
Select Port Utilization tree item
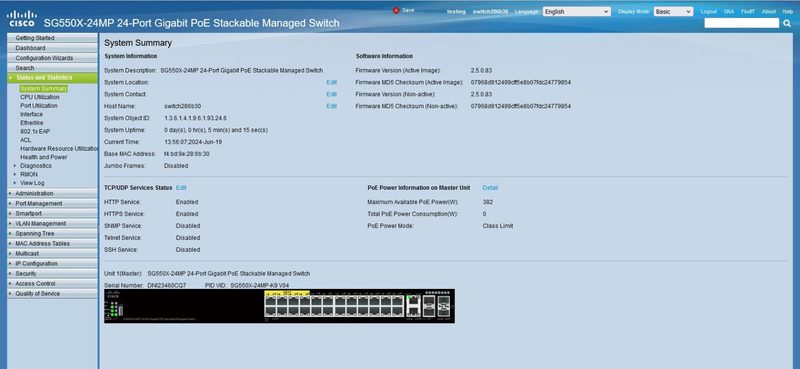pos(39,106)
